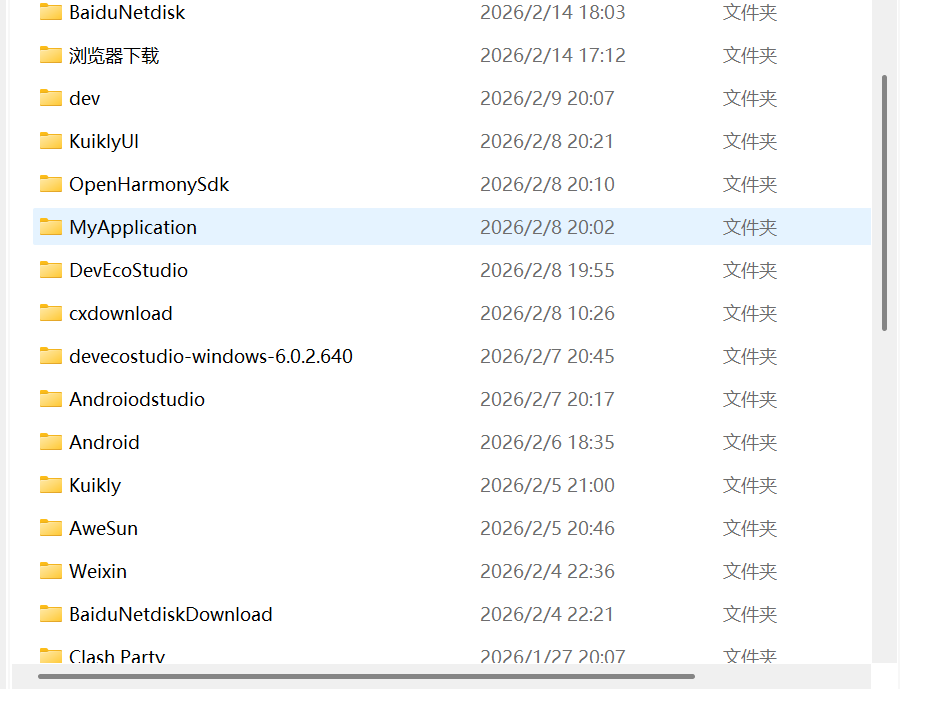The height and width of the screenshot is (702, 944).
Task: Select the Androiodstudio folder name
Action: point(137,399)
